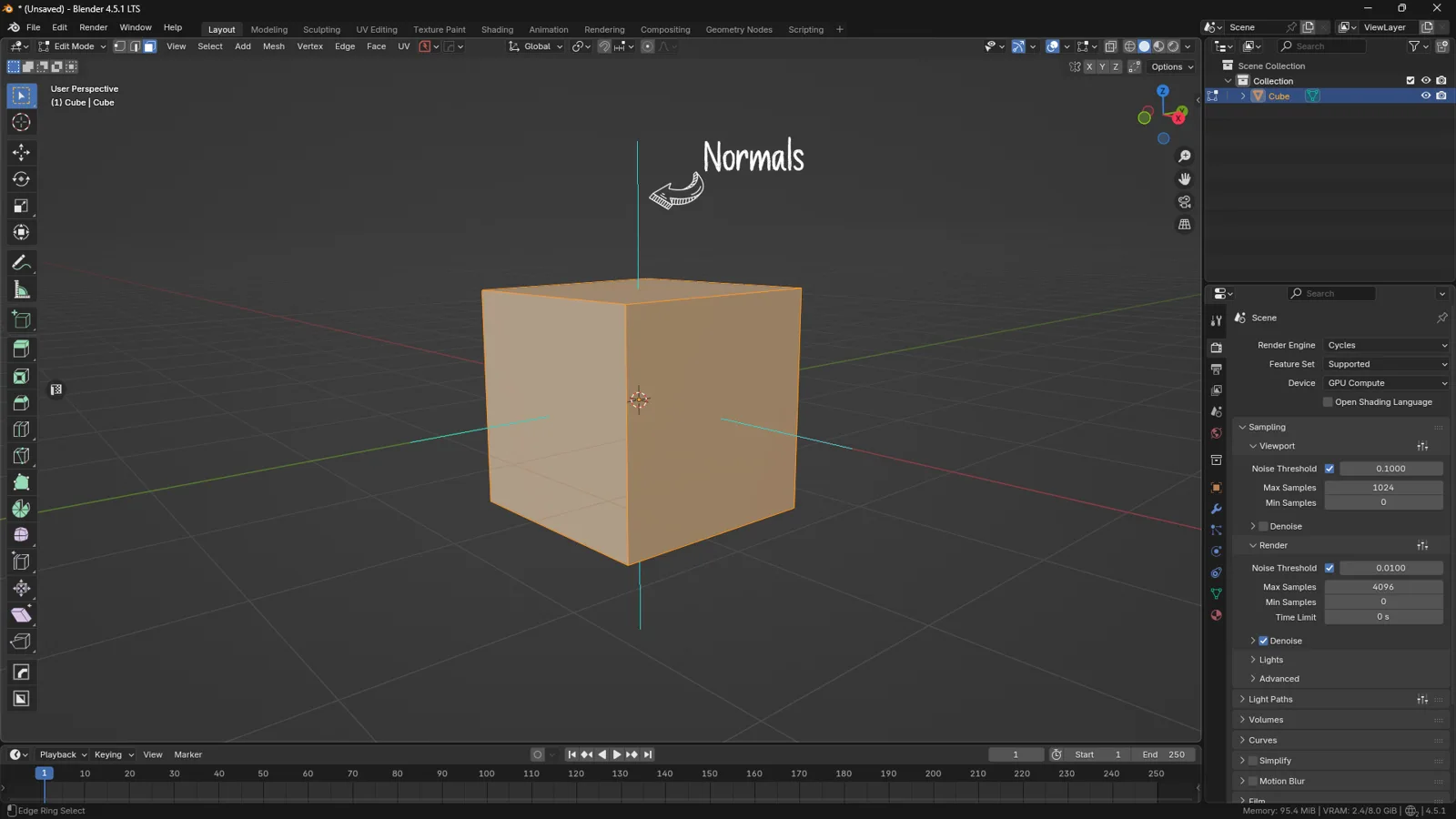The image size is (1456, 819).
Task: Uncheck Render Noise Threshold checkbox
Action: coord(1330,568)
